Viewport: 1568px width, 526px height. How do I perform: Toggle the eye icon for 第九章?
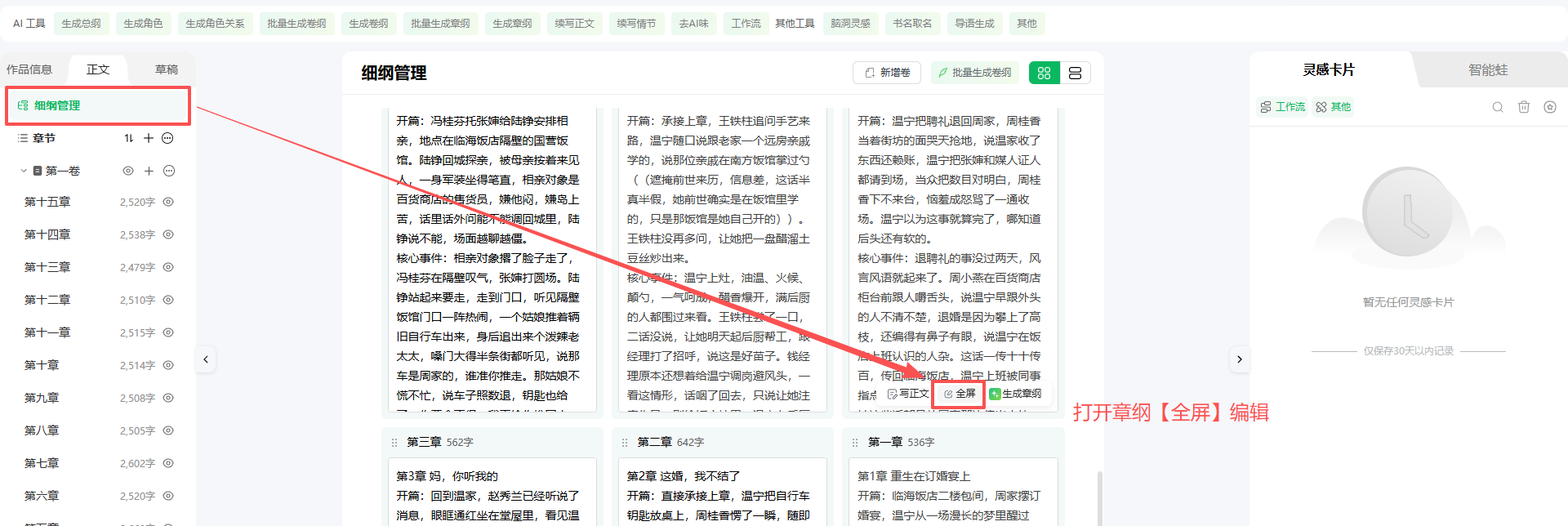coord(168,398)
